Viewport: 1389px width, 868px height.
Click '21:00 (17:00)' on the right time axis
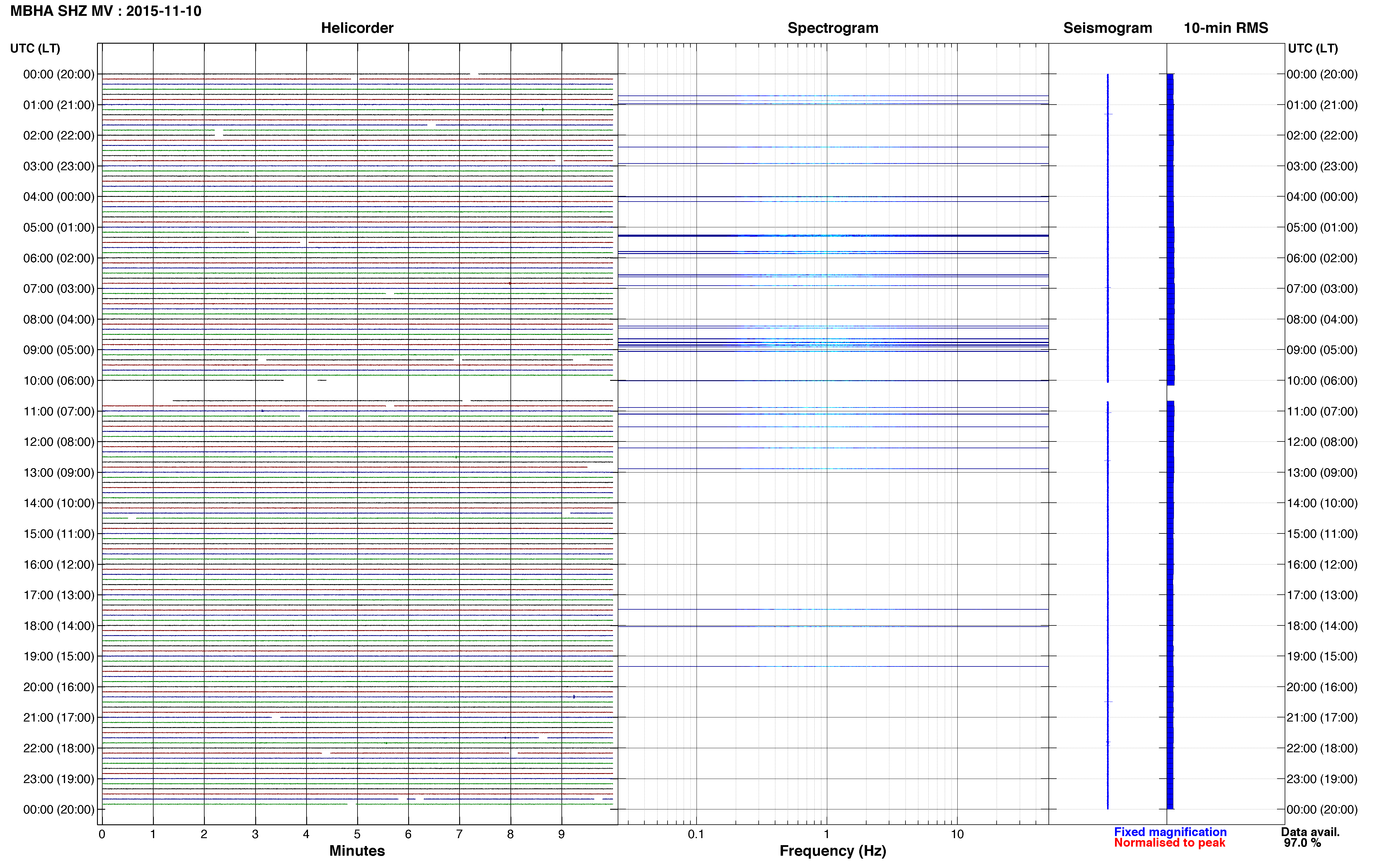pos(1322,718)
